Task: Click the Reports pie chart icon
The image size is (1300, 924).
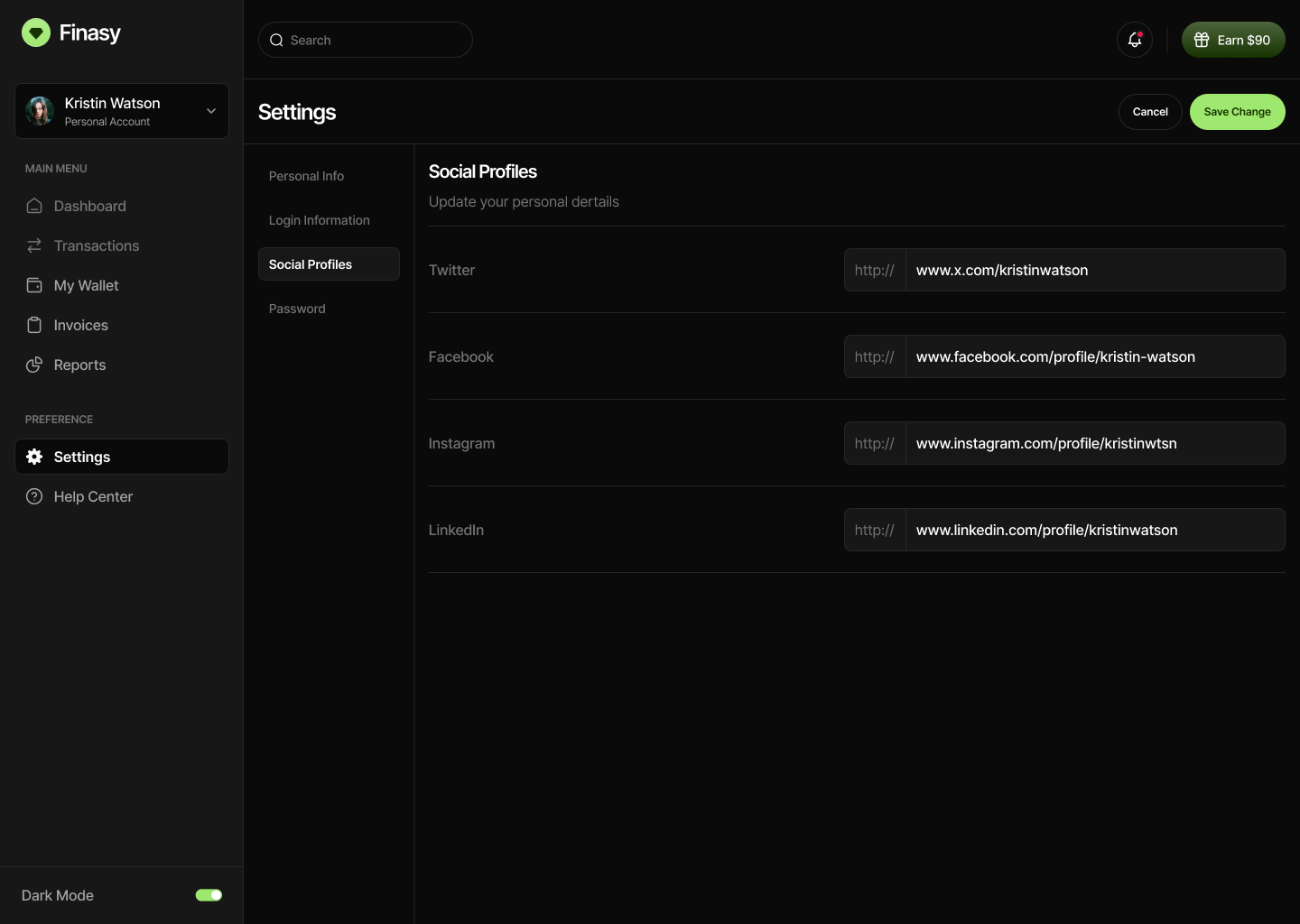Action: coord(34,365)
